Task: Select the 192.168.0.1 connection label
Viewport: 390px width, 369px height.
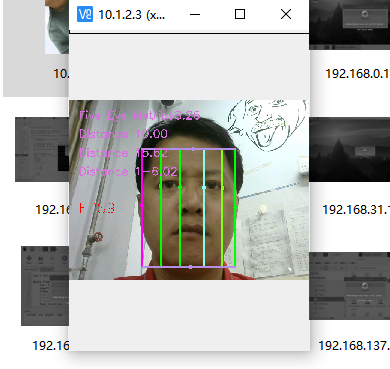Action: [x=357, y=74]
